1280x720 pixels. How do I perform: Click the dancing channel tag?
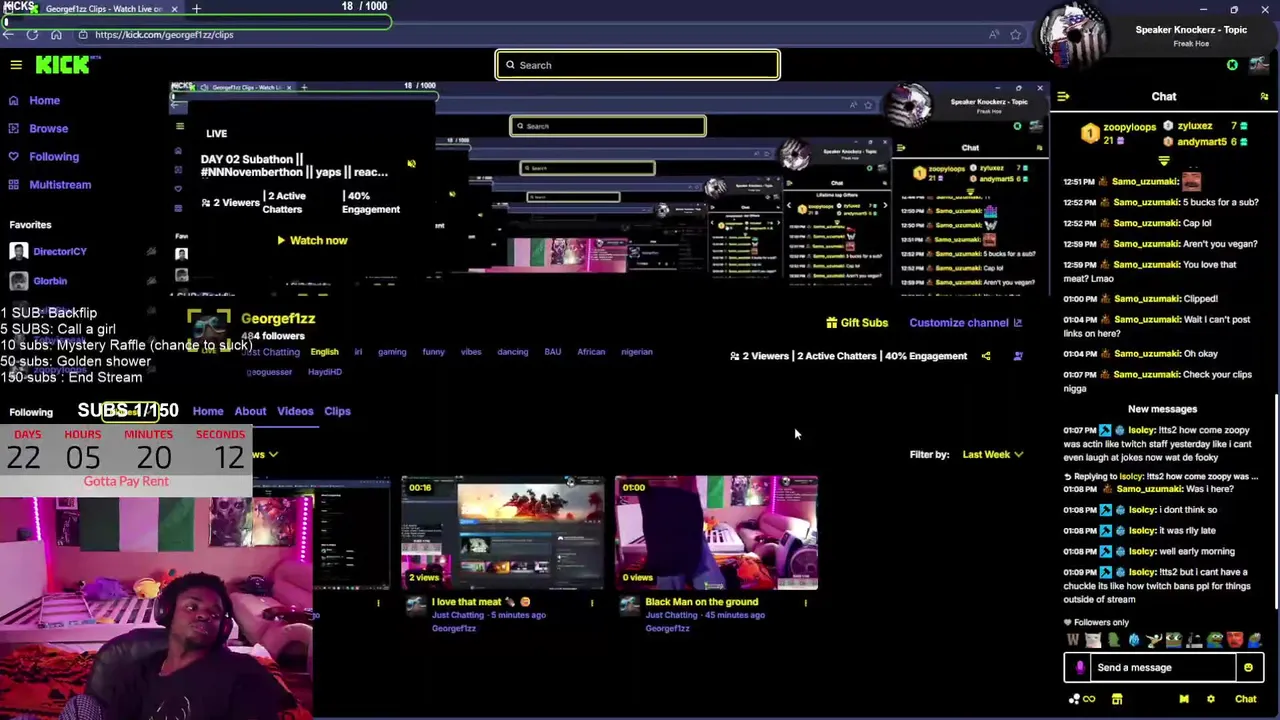[512, 352]
